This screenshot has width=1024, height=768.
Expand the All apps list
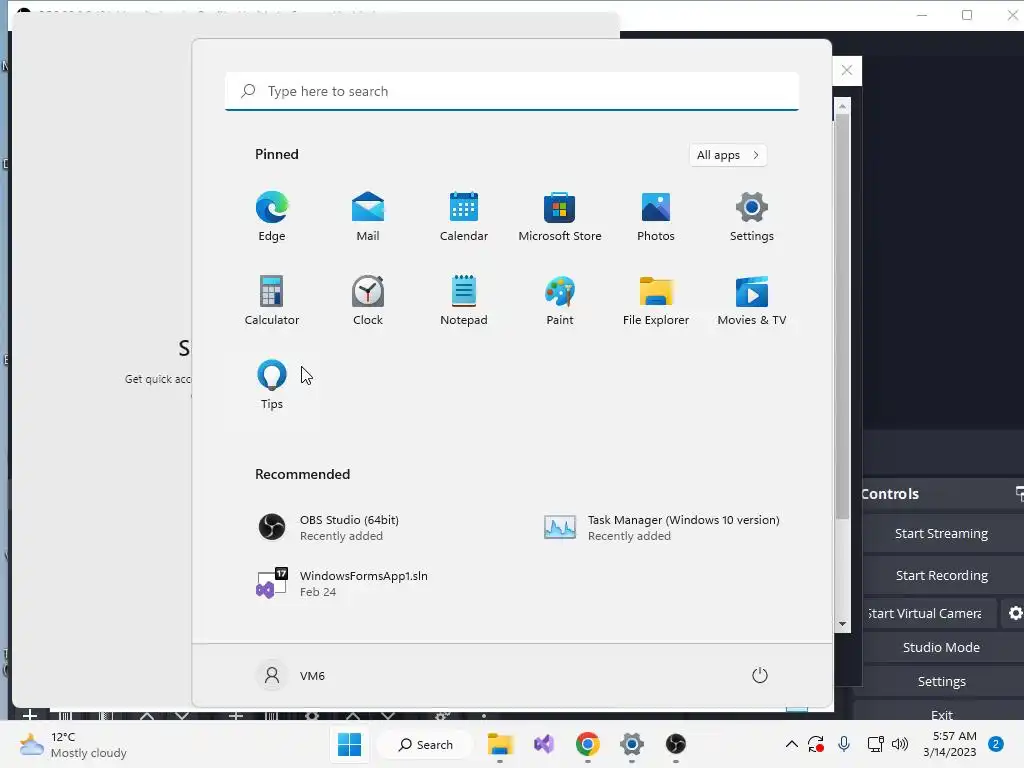(728, 155)
